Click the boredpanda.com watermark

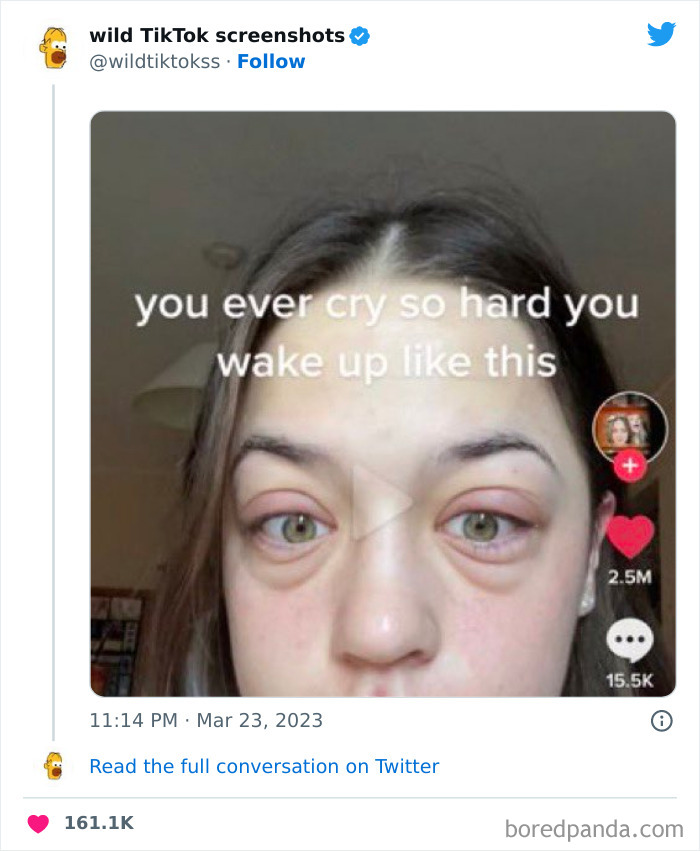pyautogui.click(x=593, y=828)
